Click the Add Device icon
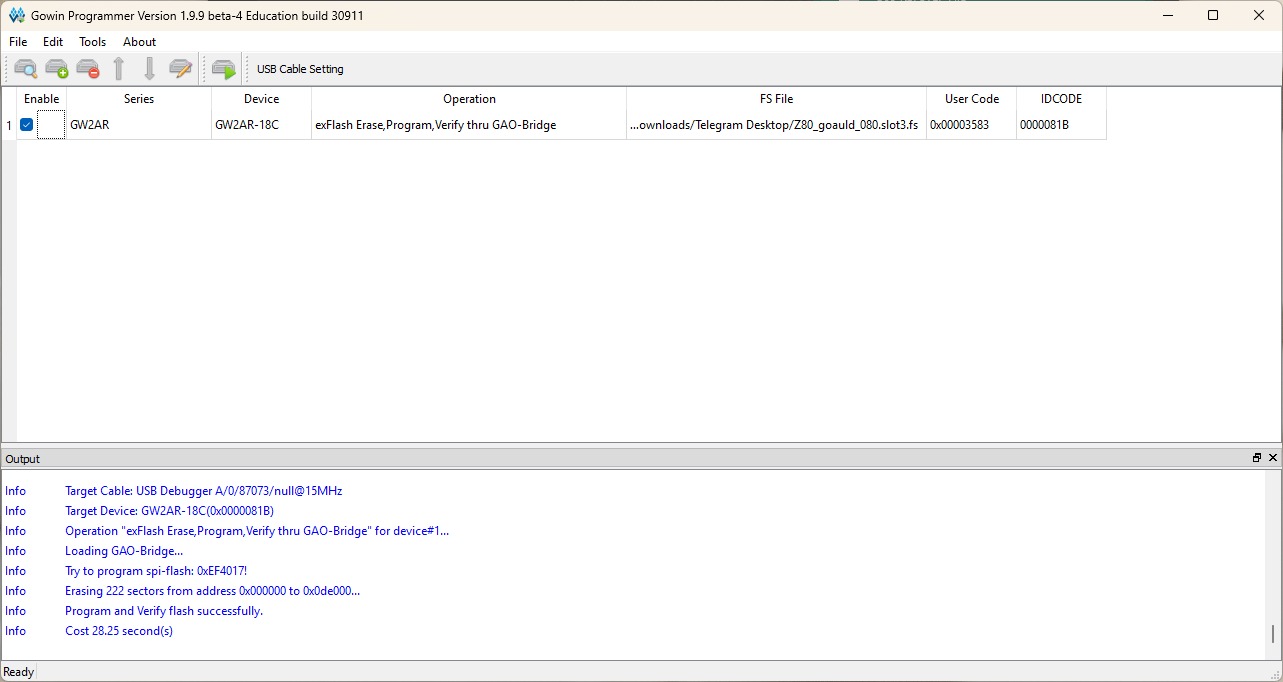Screen dimensions: 1283x682 pos(57,69)
